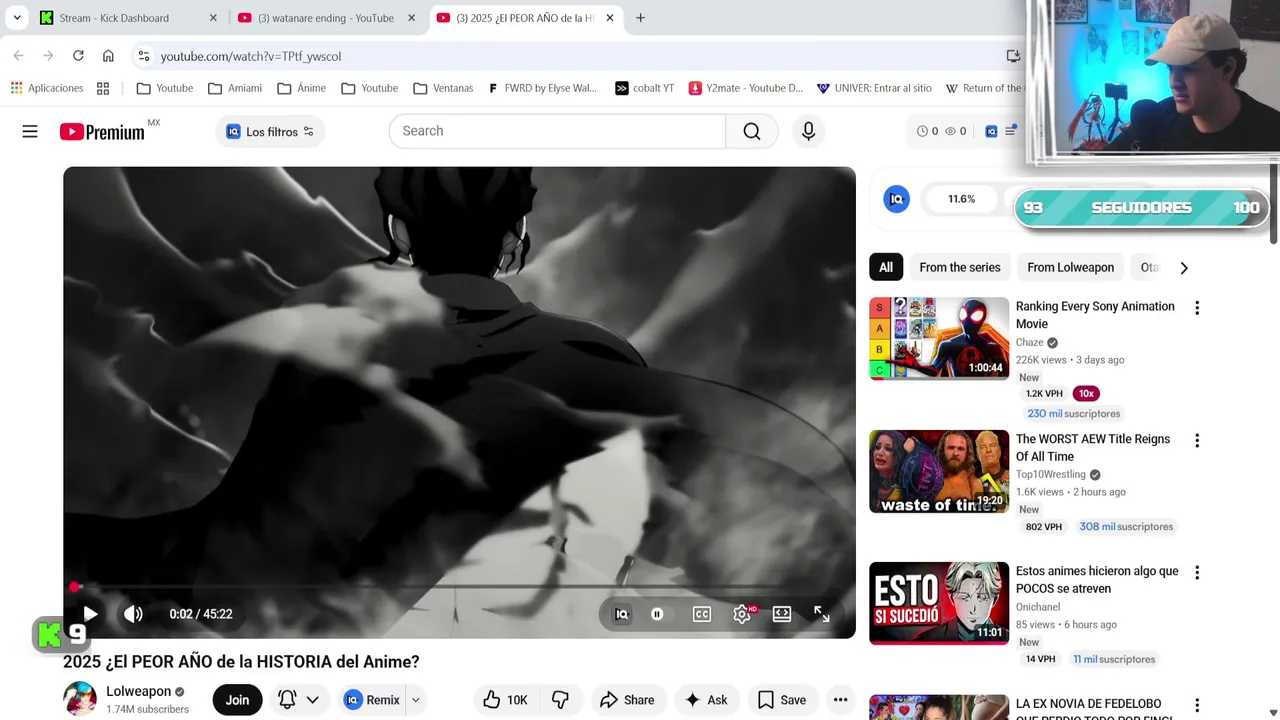Viewport: 1280px width, 720px height.
Task: Mute the video volume
Action: [133, 614]
